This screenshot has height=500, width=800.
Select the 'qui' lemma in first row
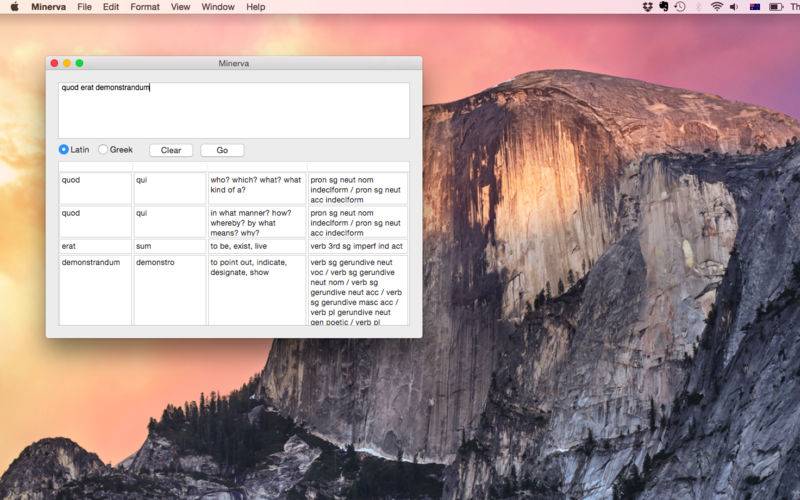coord(170,188)
